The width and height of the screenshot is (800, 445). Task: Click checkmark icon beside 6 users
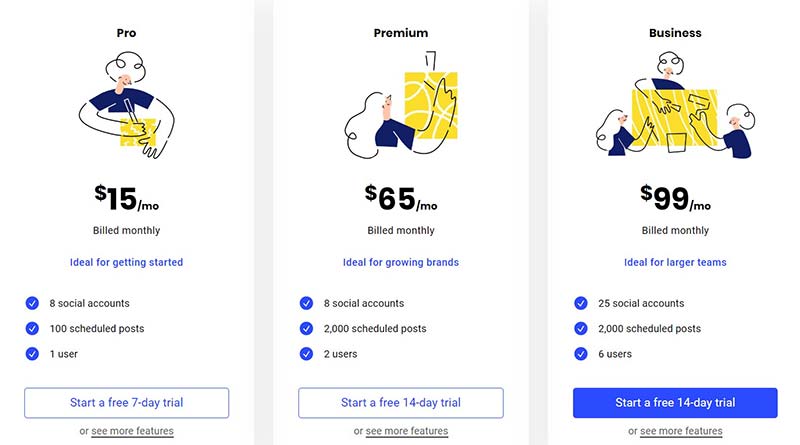tap(581, 353)
